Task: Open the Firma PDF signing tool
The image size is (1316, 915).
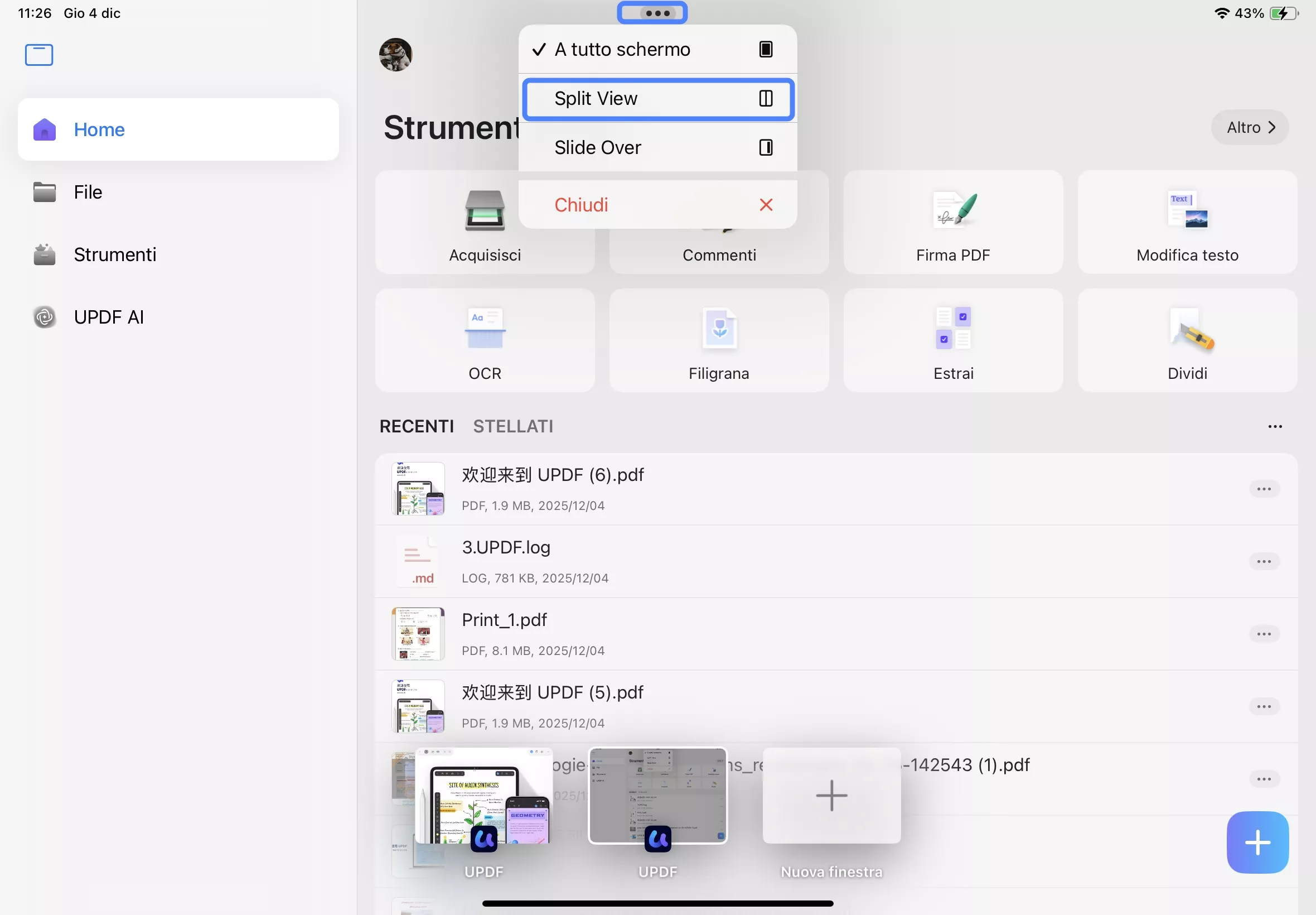Action: (x=952, y=224)
